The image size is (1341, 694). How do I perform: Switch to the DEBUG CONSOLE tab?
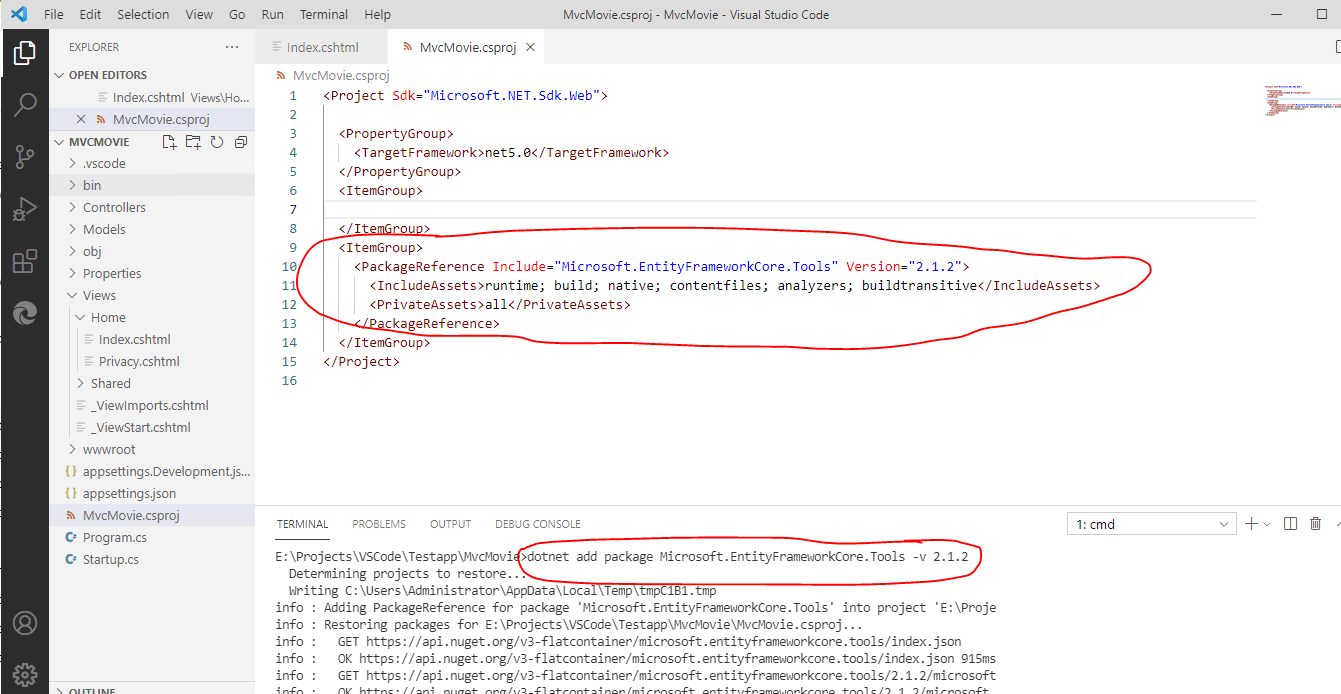coord(537,524)
